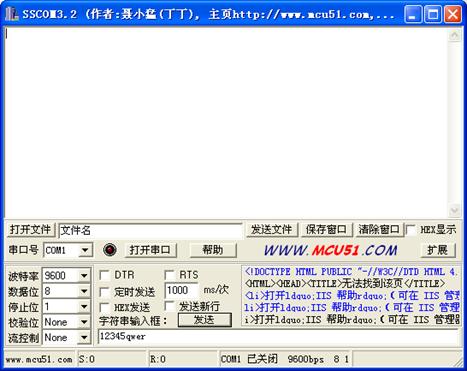Enable the 定时发送 timed send checkbox
The width and height of the screenshot is (467, 371).
[105, 292]
